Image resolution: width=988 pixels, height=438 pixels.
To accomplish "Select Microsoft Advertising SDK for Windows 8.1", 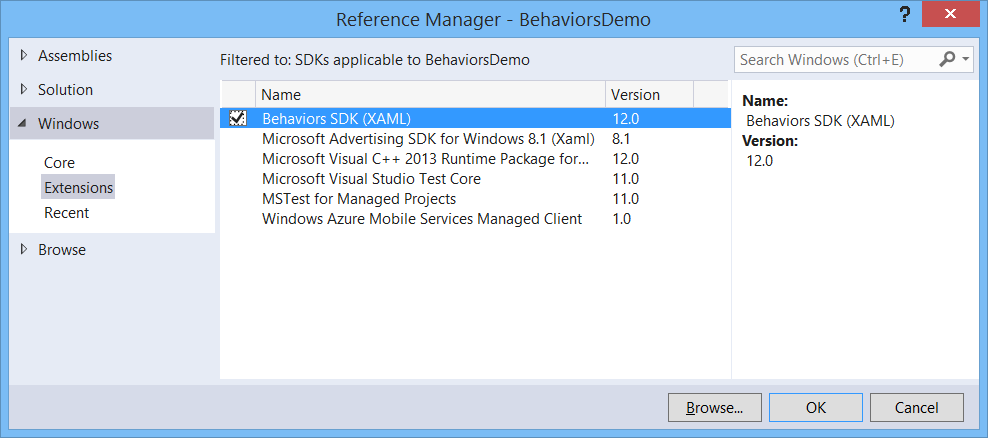I will 475,139.
